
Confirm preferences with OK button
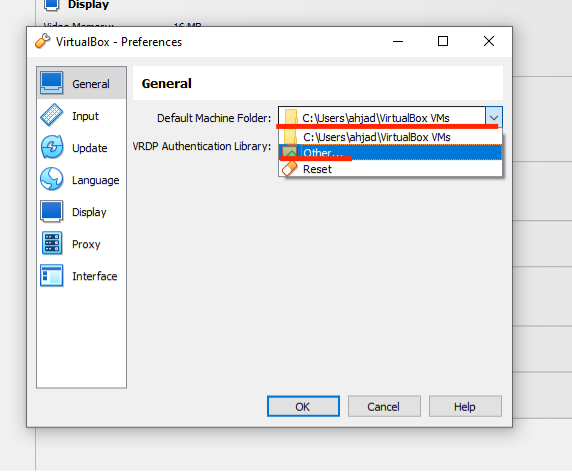303,406
